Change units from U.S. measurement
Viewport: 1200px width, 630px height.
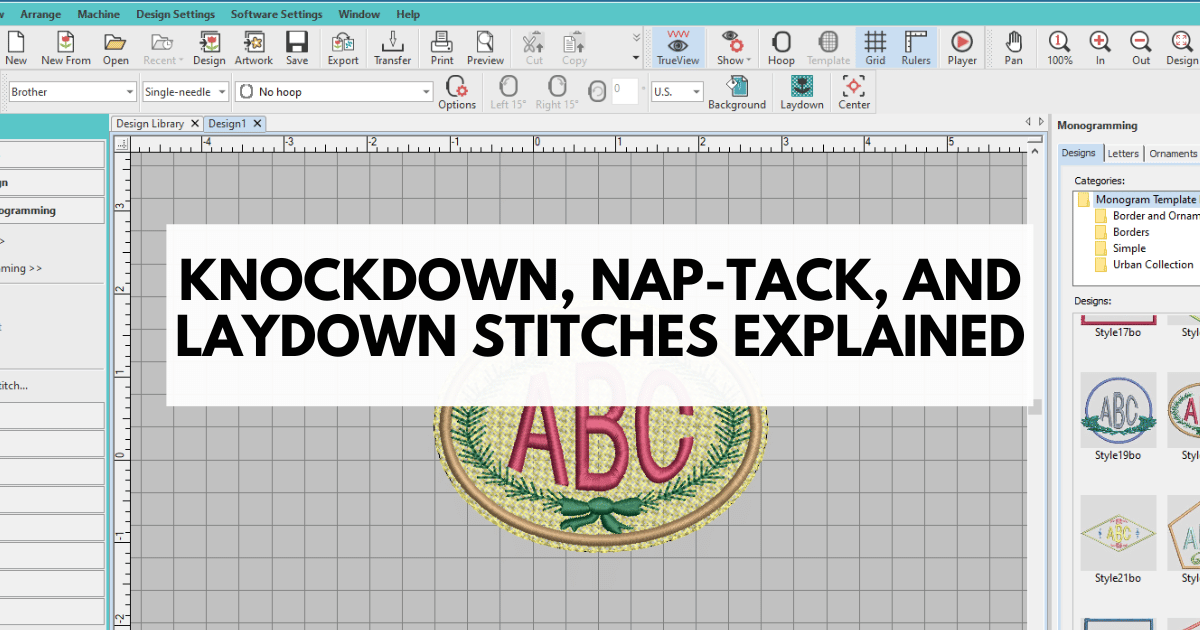(x=676, y=91)
